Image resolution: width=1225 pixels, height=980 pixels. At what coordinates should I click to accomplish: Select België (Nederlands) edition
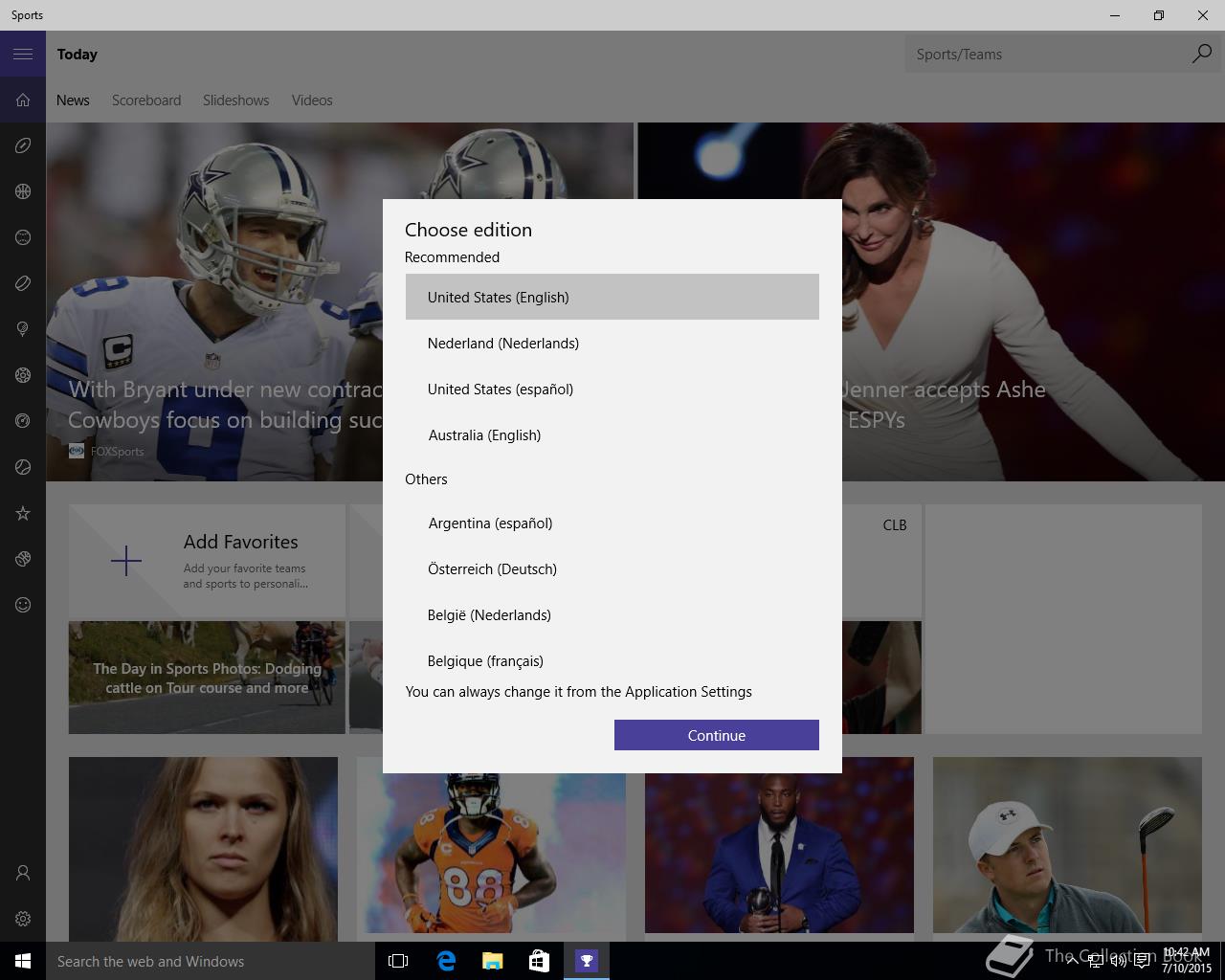pos(612,614)
